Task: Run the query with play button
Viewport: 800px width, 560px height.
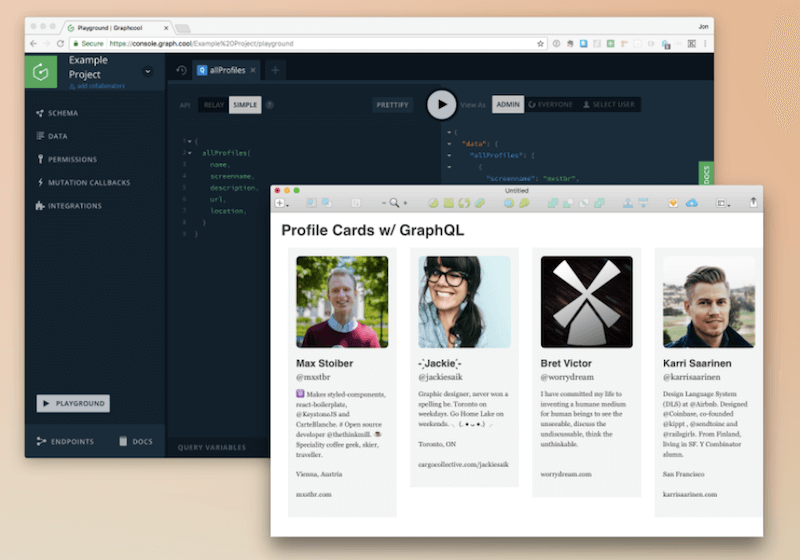Action: (441, 105)
